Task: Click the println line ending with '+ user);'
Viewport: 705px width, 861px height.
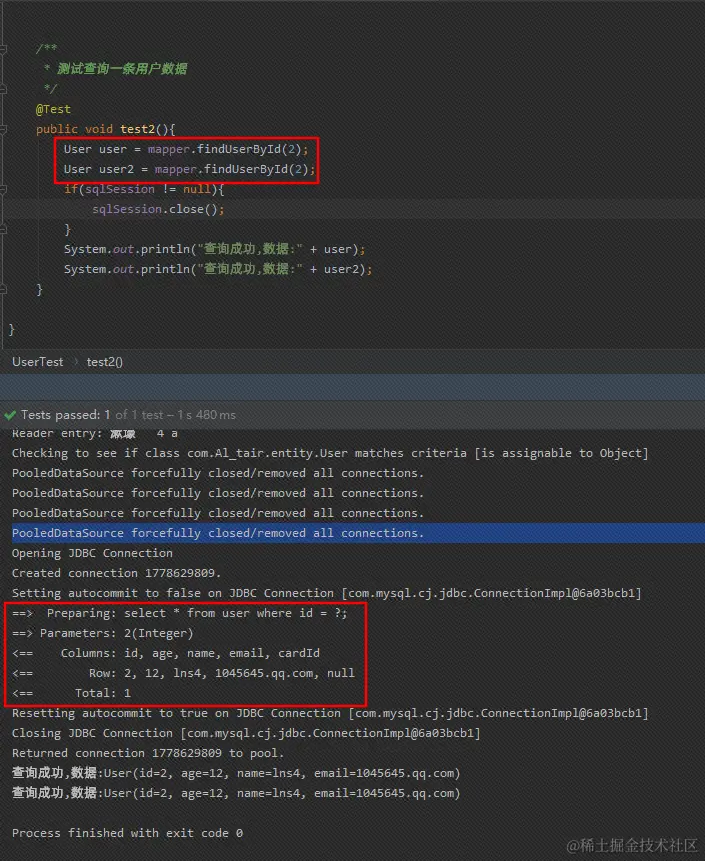Action: click(215, 249)
